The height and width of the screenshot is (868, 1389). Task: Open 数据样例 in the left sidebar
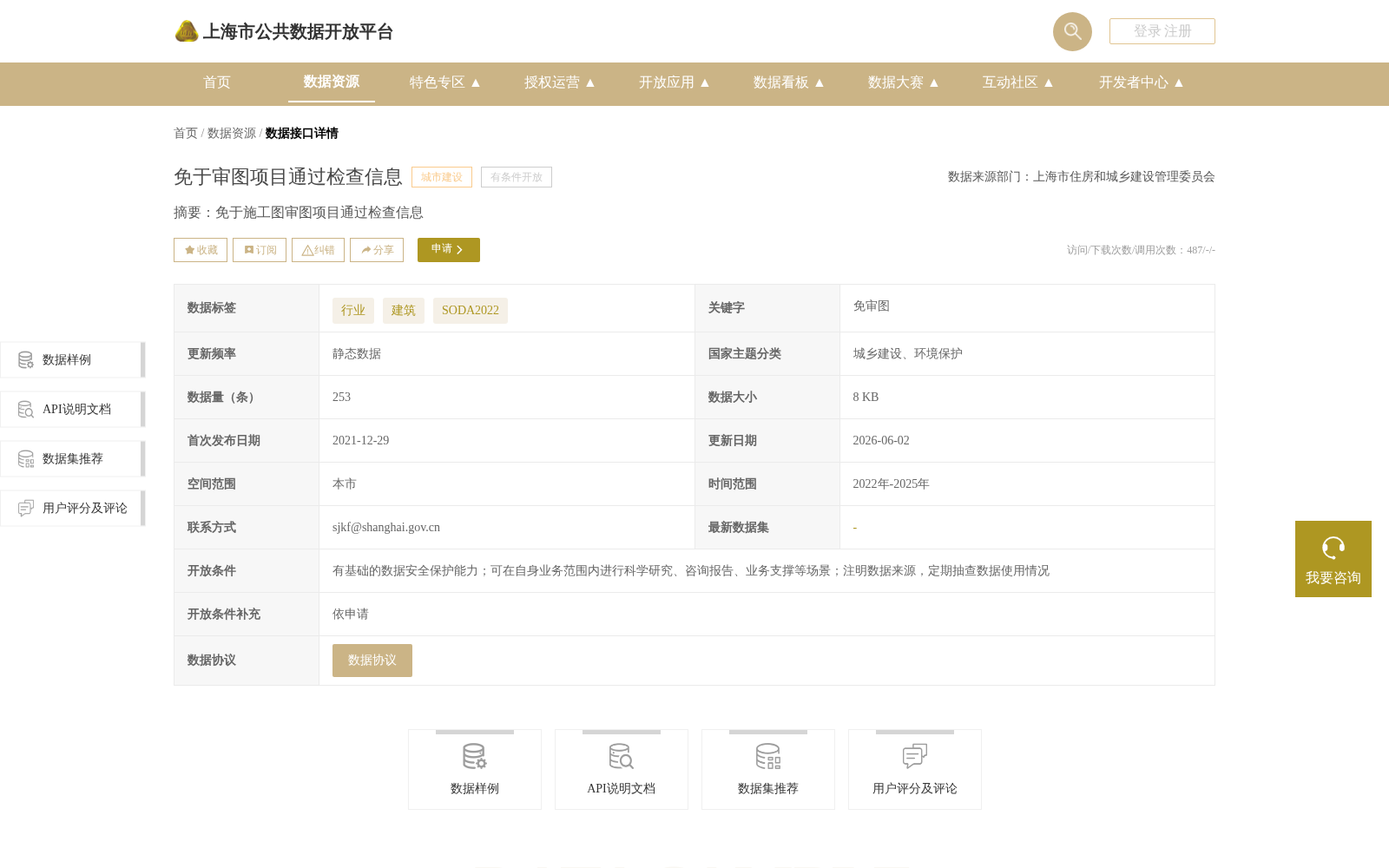pyautogui.click(x=72, y=359)
